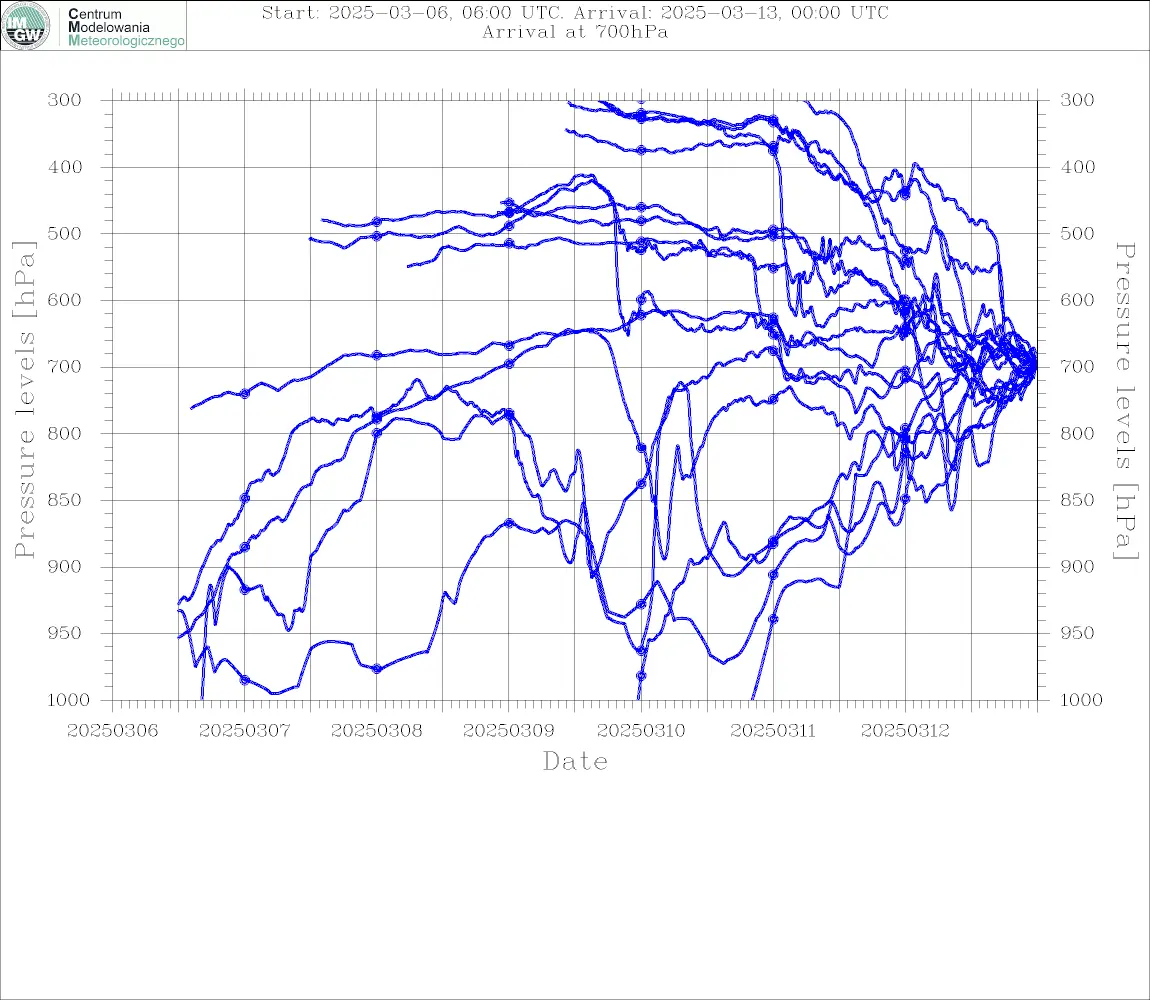Click the start and arrival time title line
1150x1000 pixels.
(575, 12)
